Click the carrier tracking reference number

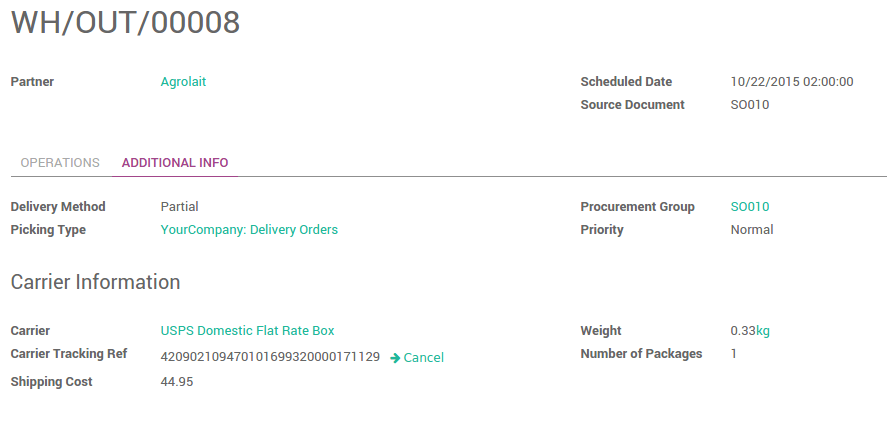pos(270,357)
